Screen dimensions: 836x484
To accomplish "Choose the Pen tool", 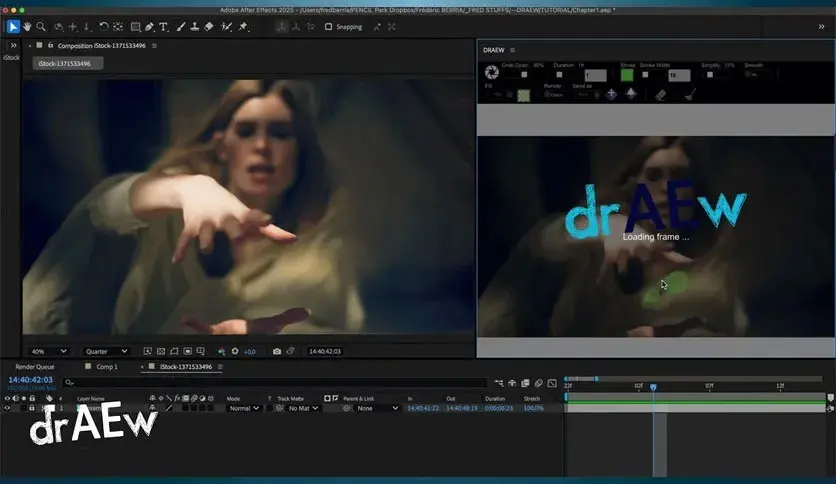I will 150,27.
